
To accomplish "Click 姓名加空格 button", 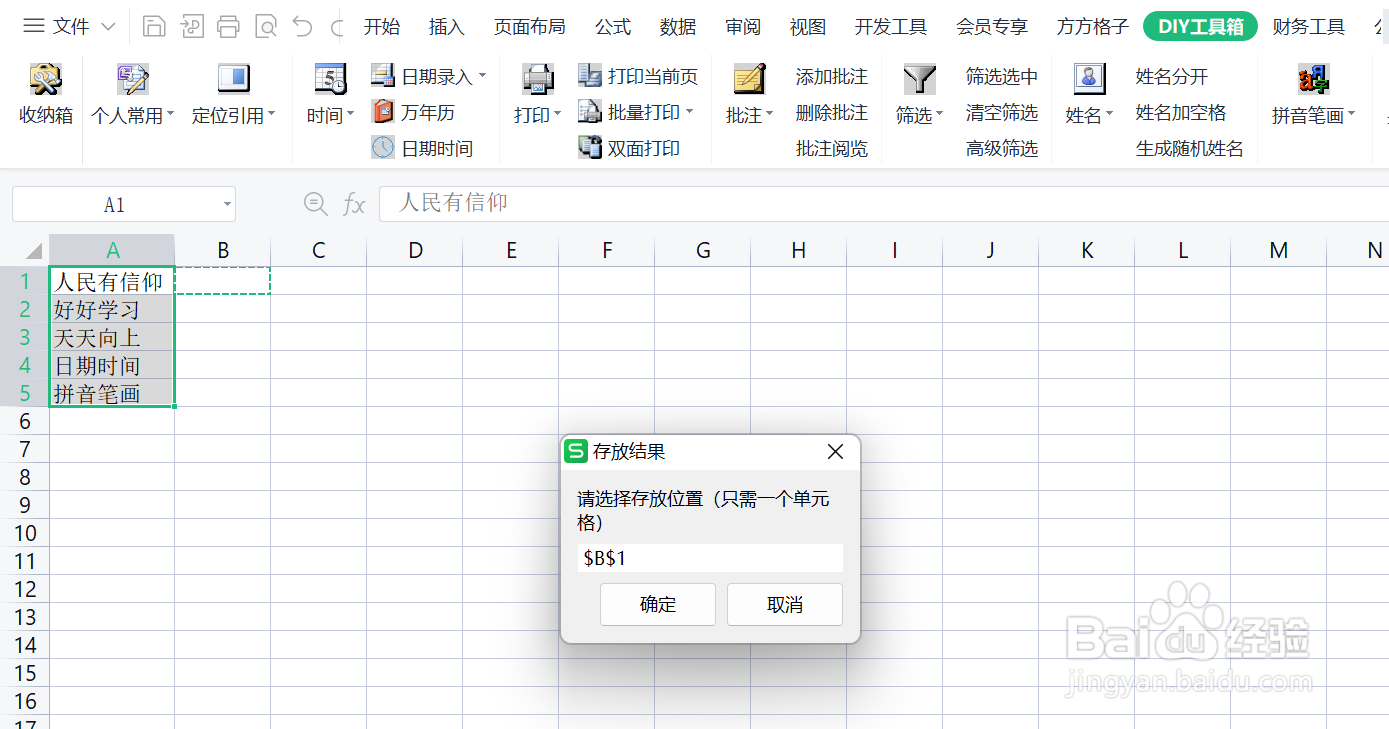I will (x=1181, y=113).
